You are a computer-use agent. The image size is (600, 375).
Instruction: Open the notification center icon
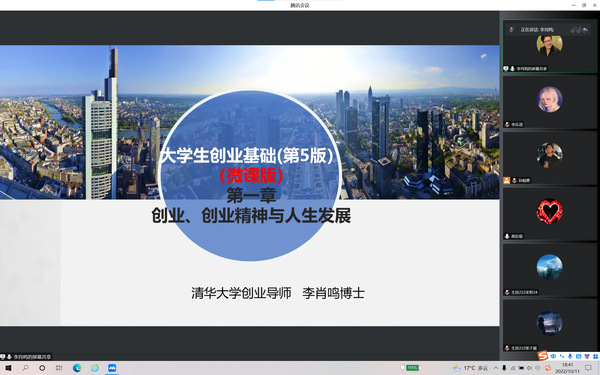pos(589,368)
